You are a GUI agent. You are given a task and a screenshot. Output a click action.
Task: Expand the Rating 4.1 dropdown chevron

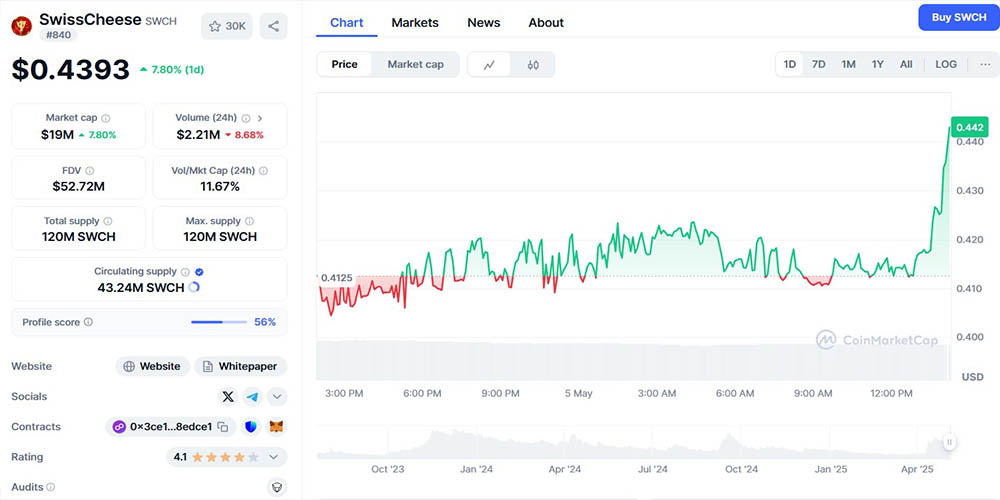pos(274,457)
